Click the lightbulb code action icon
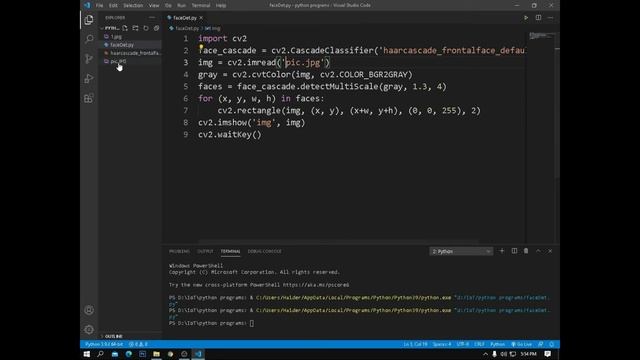The image size is (640, 360). 201,47
